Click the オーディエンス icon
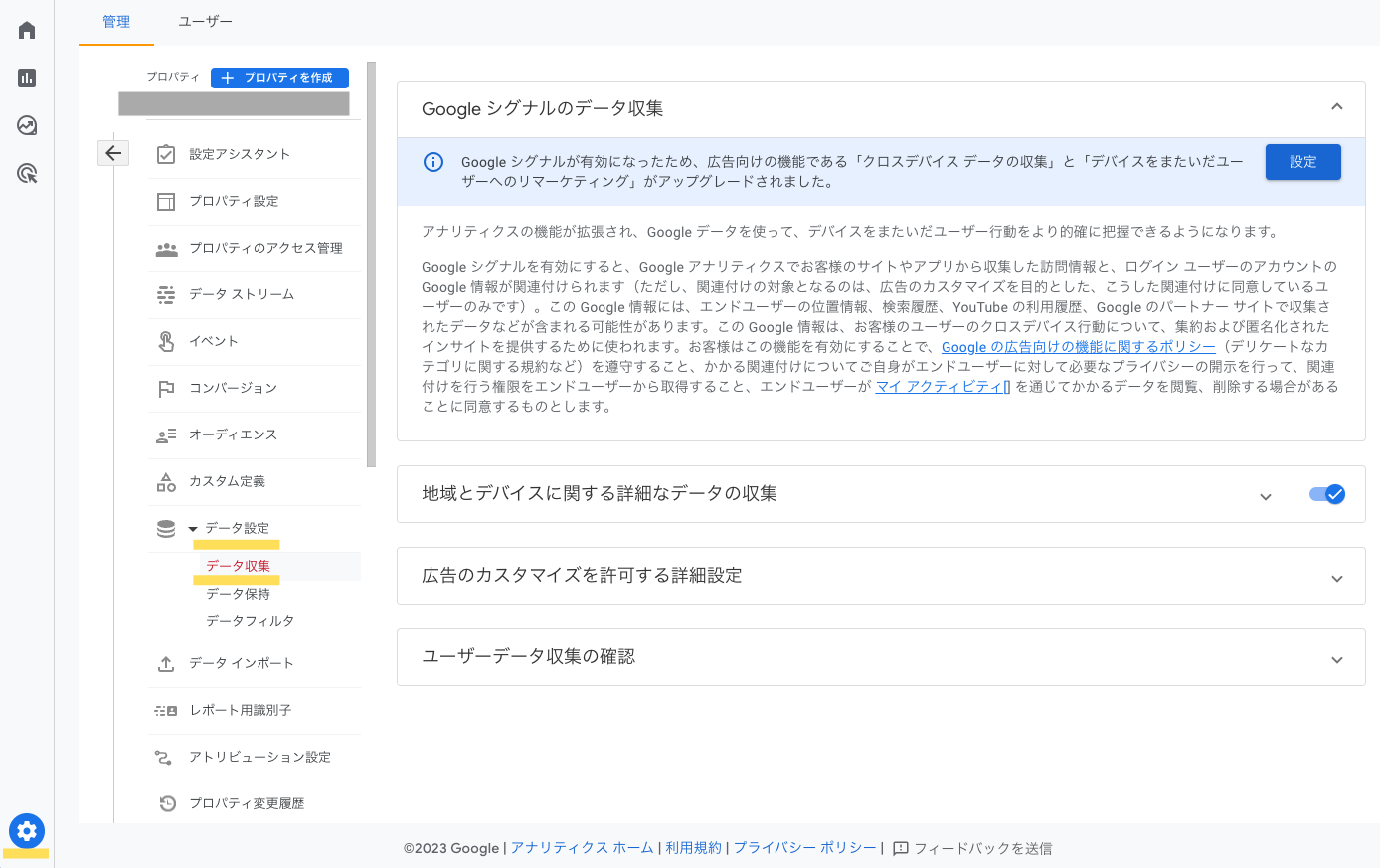Image resolution: width=1380 pixels, height=868 pixels. pyautogui.click(x=166, y=435)
